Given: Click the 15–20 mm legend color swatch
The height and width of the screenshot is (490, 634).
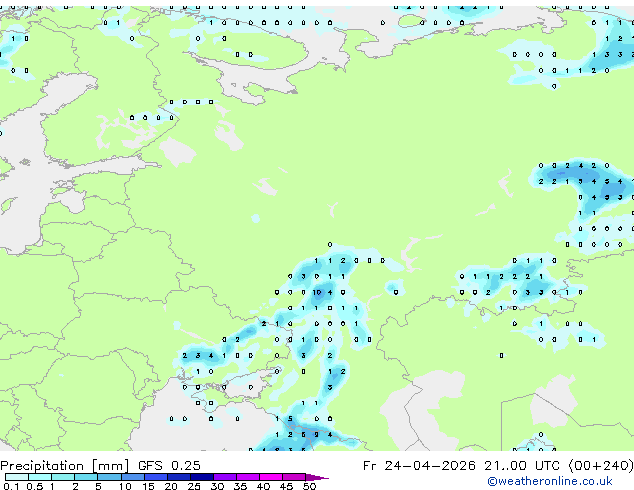Looking at the screenshot, I should coord(156,477).
